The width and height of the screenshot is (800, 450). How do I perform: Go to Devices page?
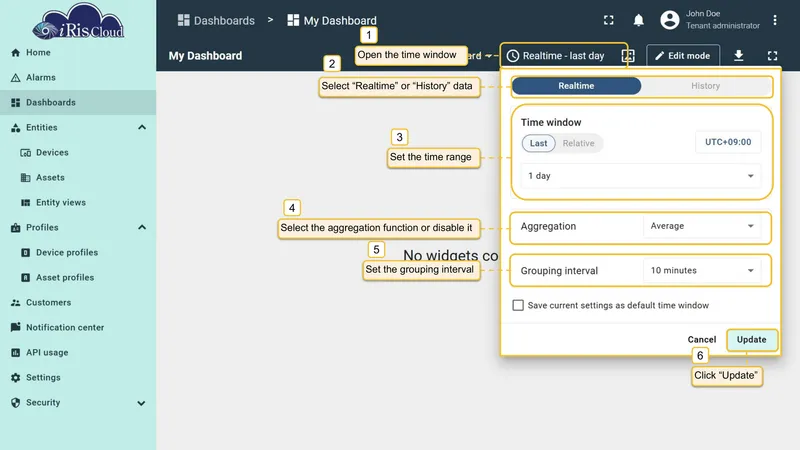pyautogui.click(x=78, y=153)
